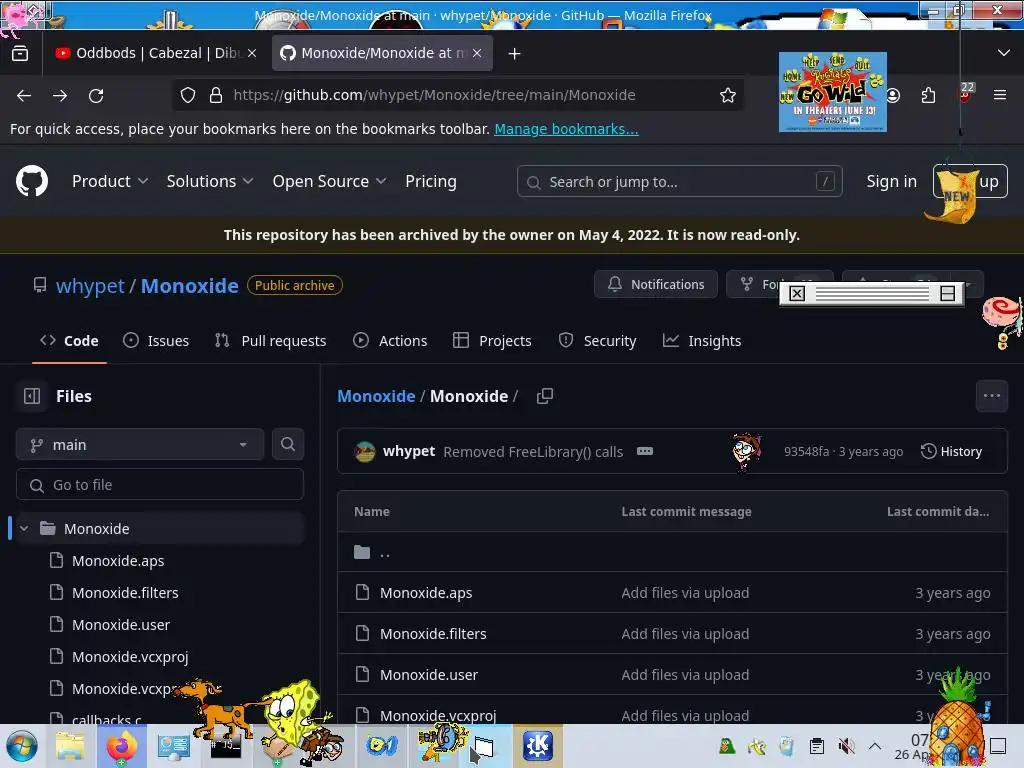Close the Oddbods YouTube tab
1024x768 pixels.
click(252, 53)
